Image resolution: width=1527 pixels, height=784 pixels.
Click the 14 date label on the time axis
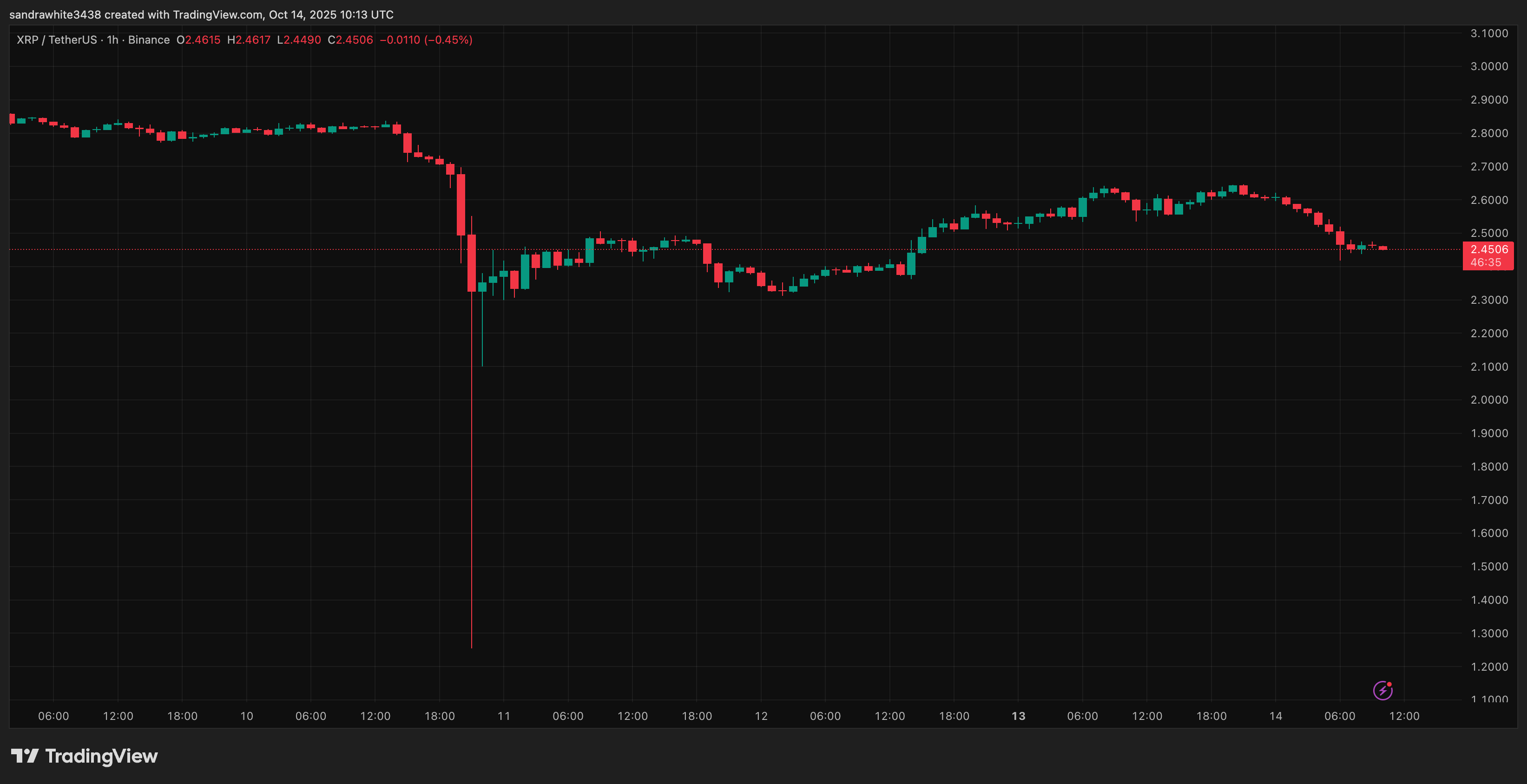[1276, 716]
